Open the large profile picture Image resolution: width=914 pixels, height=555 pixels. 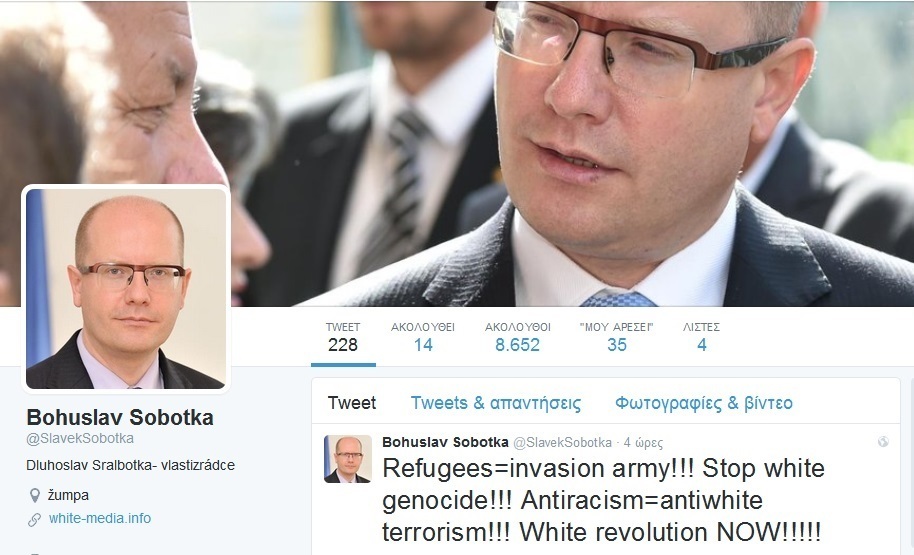tap(126, 289)
